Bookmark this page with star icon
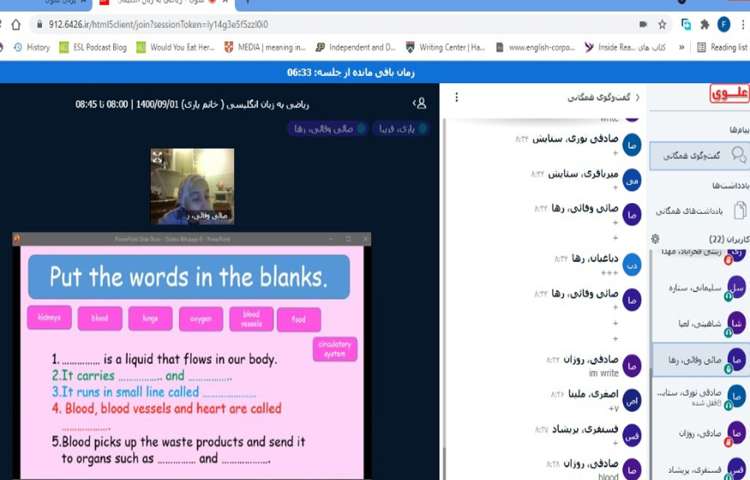This screenshot has width=750, height=480. pyautogui.click(x=662, y=24)
